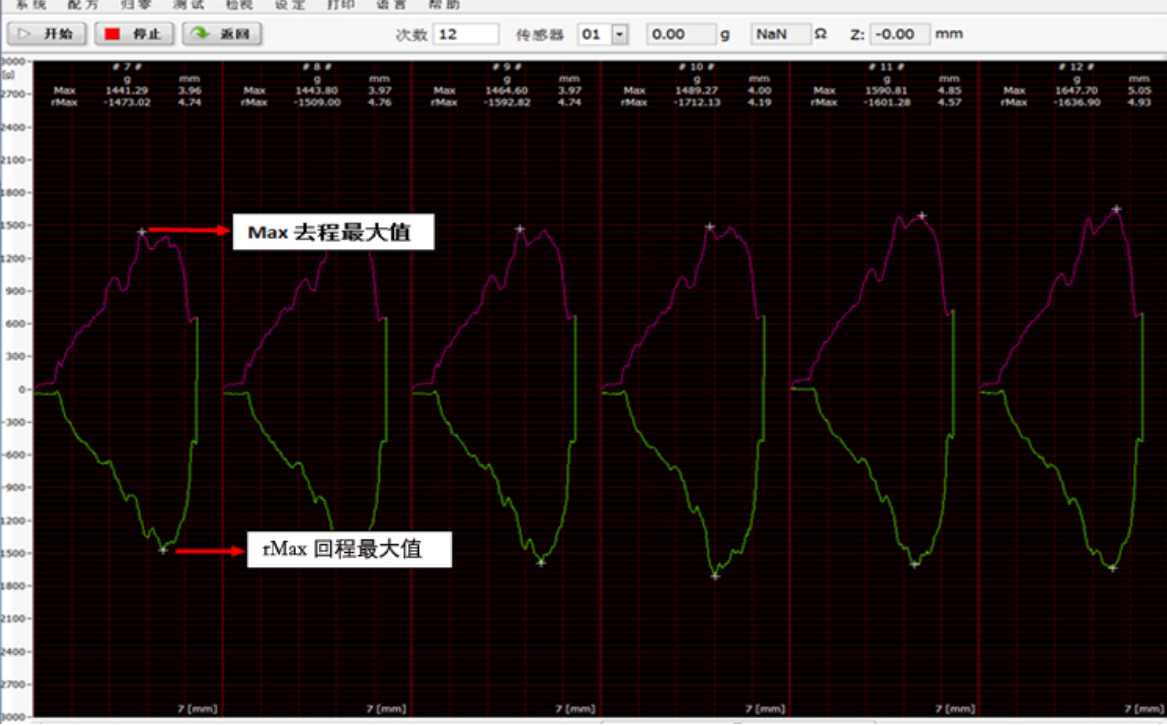Open the 检视 menu

coord(239,5)
